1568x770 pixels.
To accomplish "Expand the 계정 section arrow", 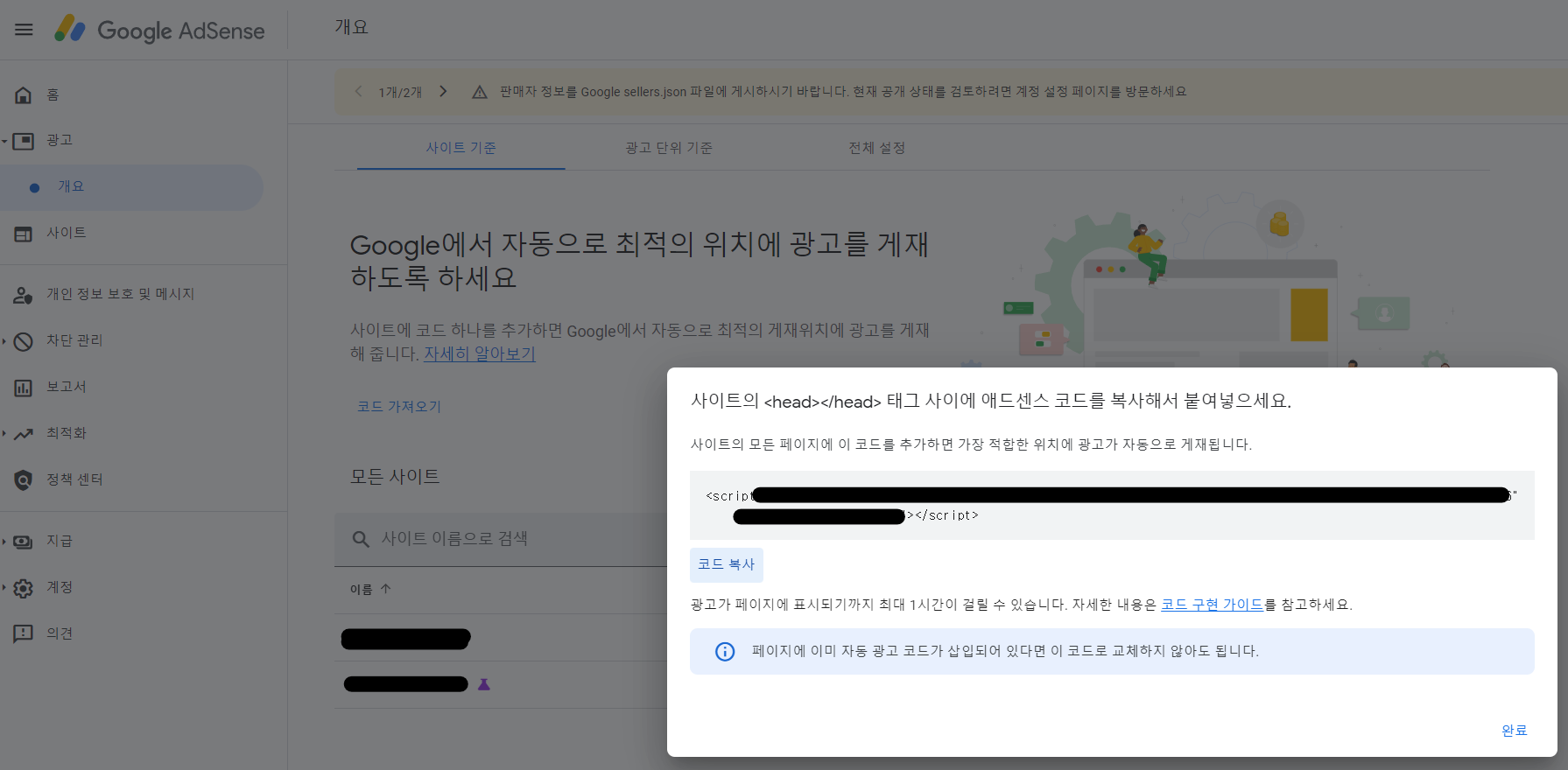I will [x=4, y=588].
